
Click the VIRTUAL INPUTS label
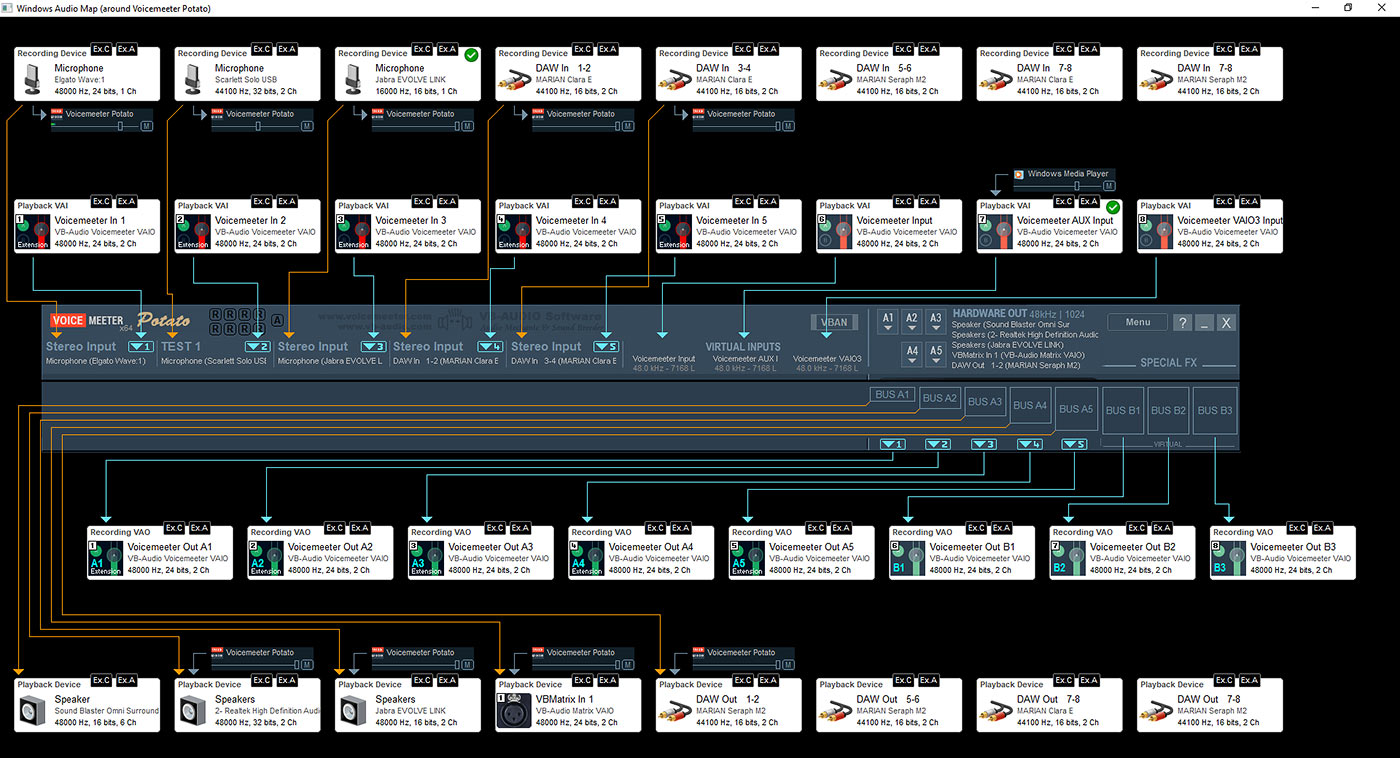tap(743, 347)
